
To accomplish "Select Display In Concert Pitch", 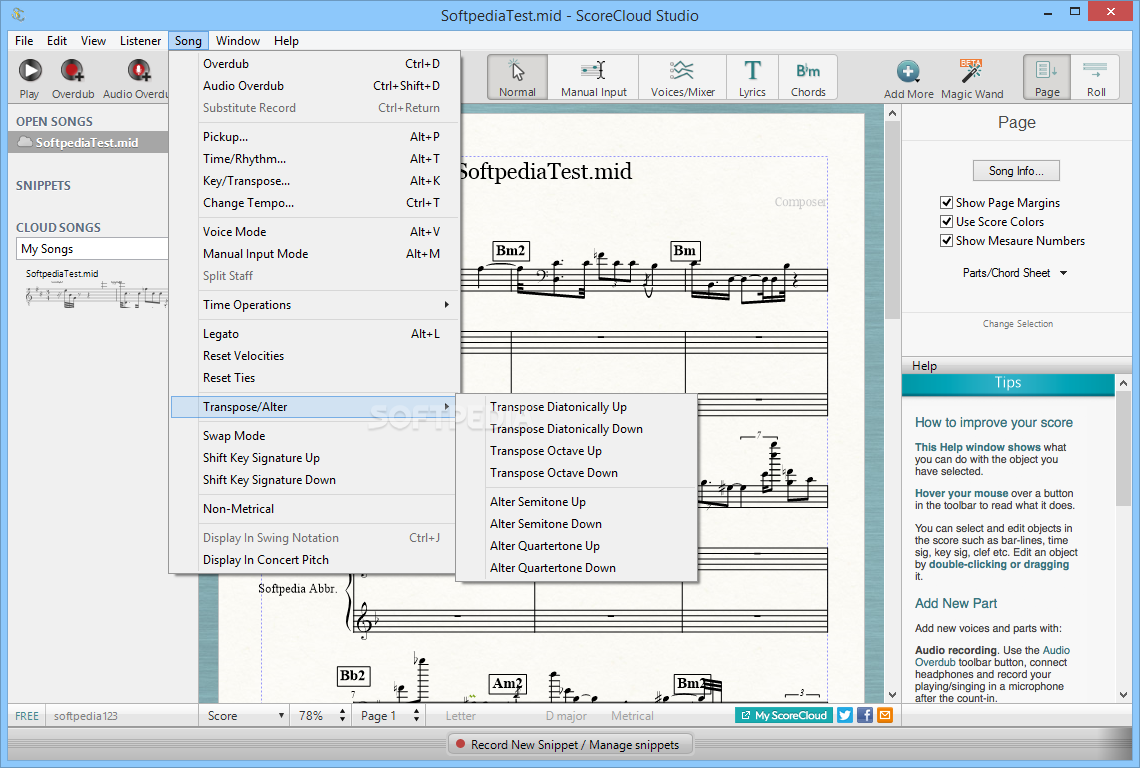I will point(315,560).
